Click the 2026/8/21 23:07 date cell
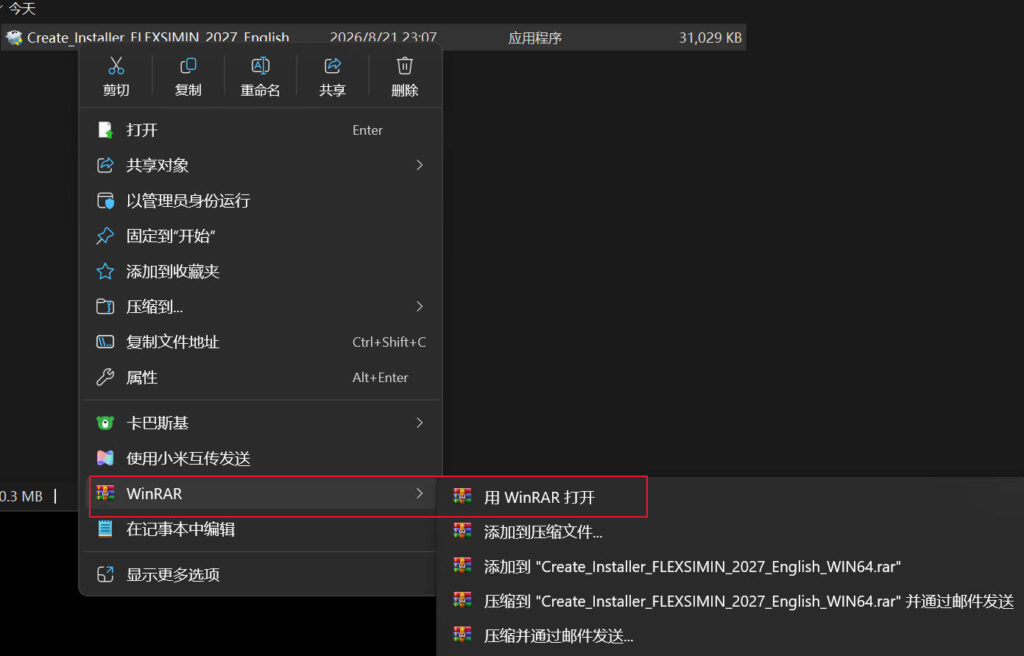This screenshot has height=656, width=1024. (x=383, y=38)
